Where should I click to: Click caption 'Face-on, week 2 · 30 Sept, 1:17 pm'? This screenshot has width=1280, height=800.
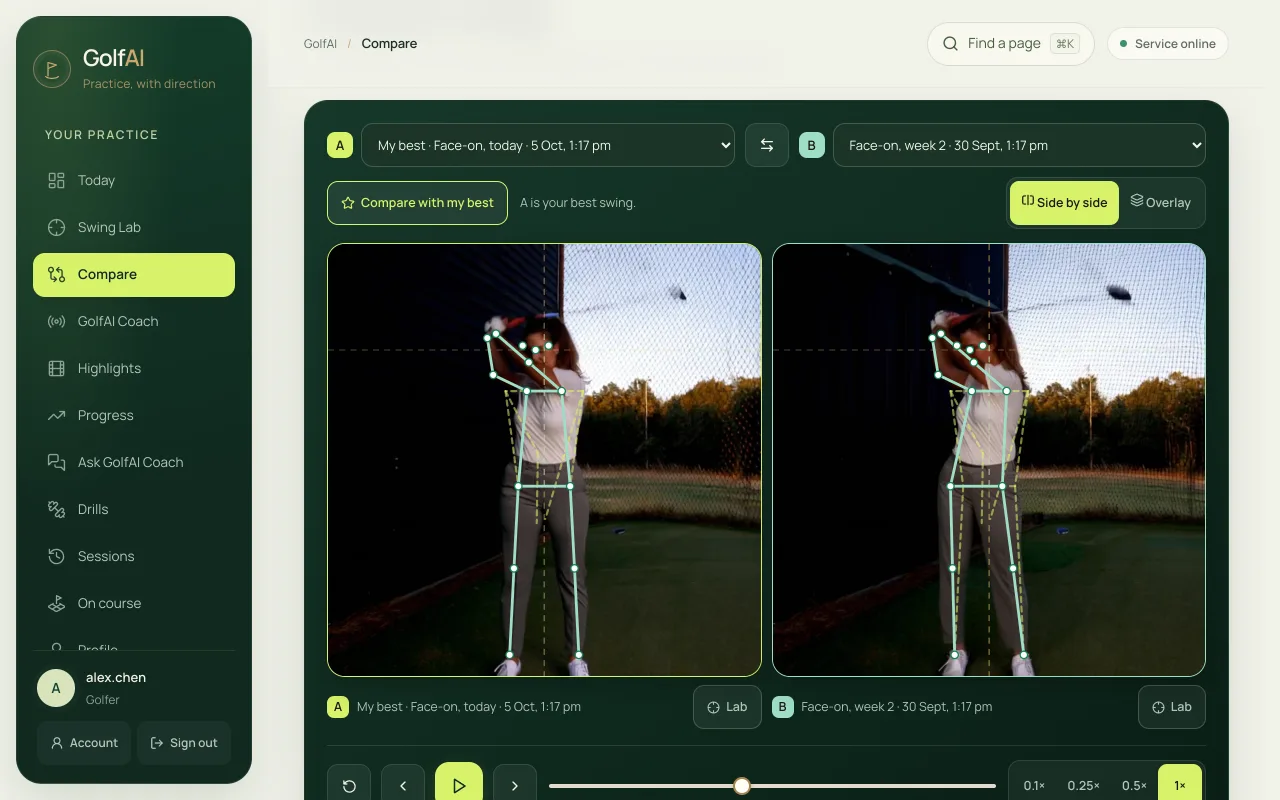[897, 707]
